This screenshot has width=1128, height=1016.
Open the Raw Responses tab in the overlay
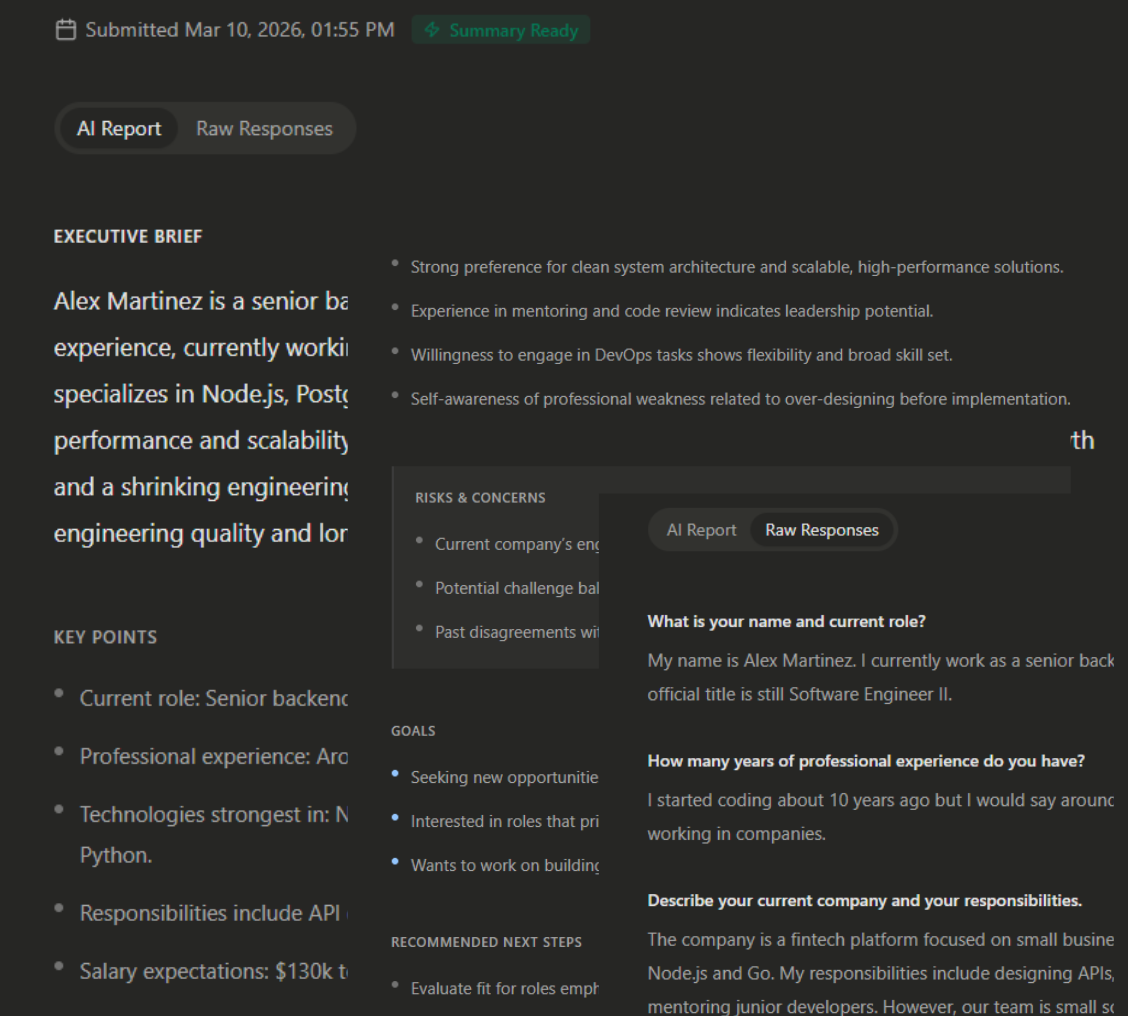[822, 530]
